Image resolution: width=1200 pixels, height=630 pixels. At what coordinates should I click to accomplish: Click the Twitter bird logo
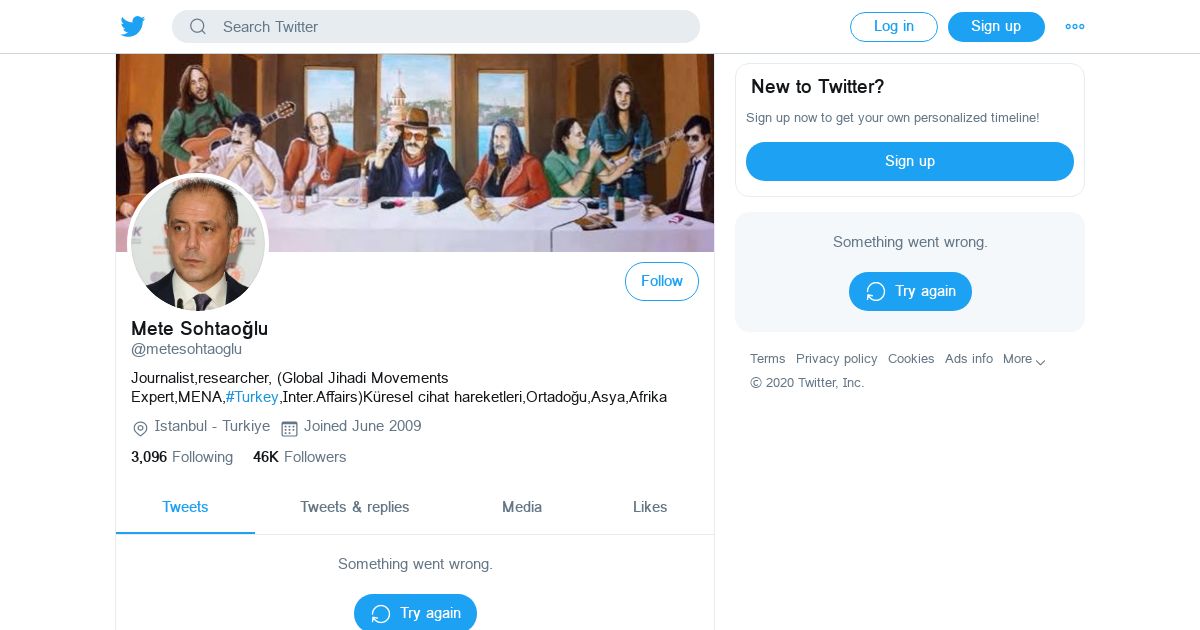tap(133, 27)
